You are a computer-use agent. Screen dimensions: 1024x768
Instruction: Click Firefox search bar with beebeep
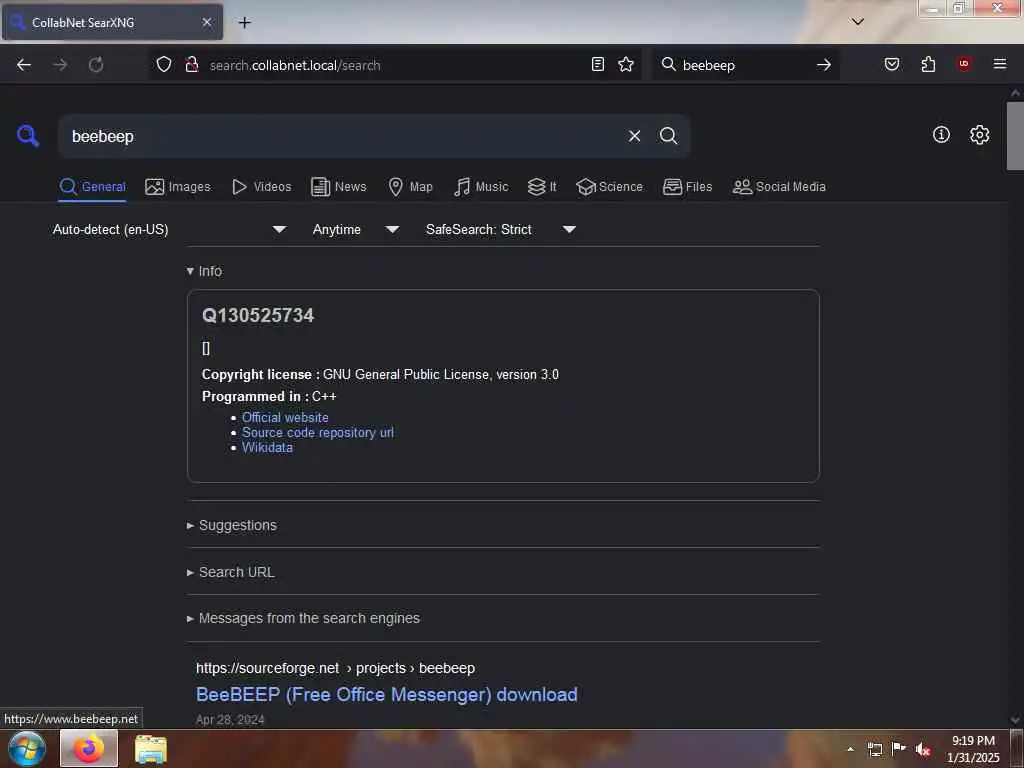[x=744, y=65]
